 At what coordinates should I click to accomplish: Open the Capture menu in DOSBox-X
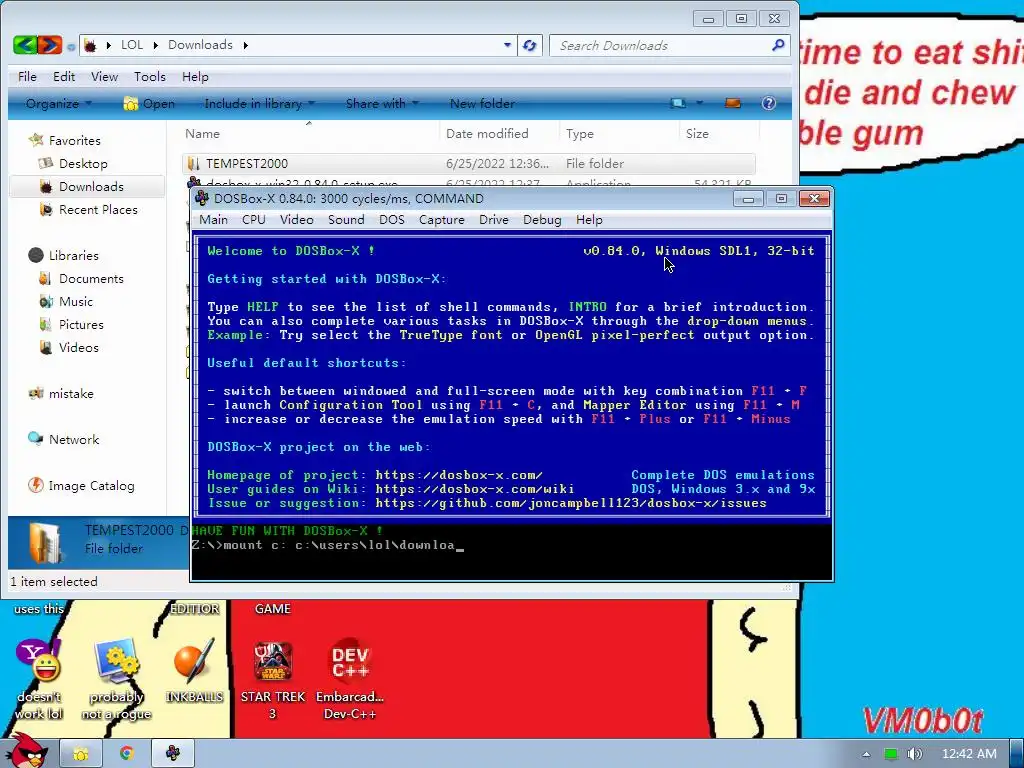[441, 219]
